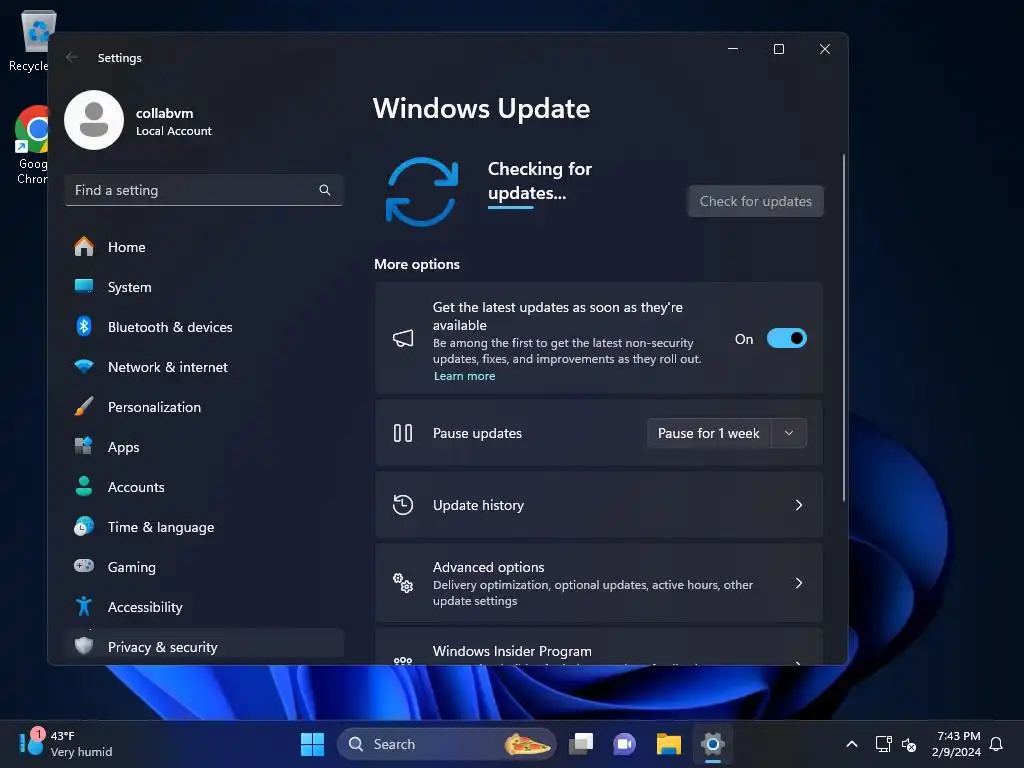The width and height of the screenshot is (1024, 768).
Task: Open Advanced options
Action: click(x=599, y=583)
